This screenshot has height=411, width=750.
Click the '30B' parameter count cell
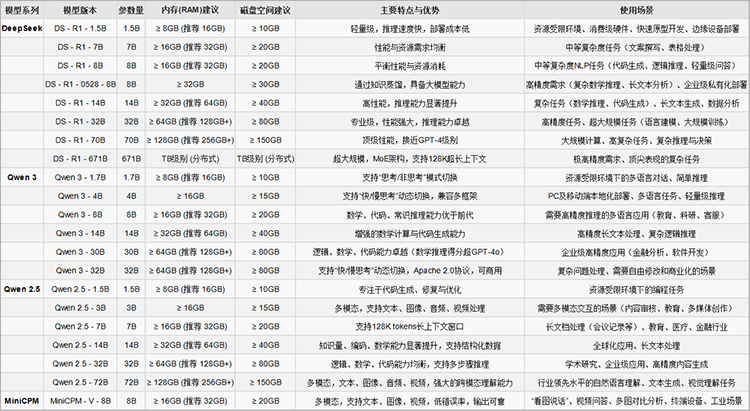coord(131,252)
